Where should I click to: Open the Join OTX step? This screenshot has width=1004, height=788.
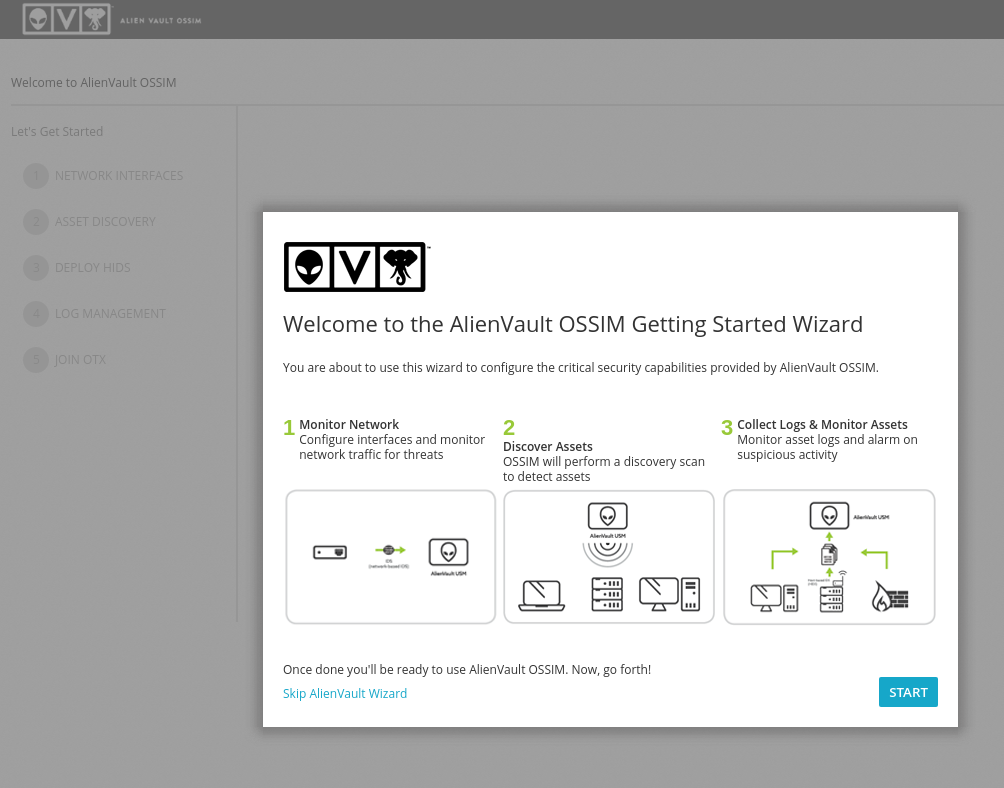[x=80, y=360]
